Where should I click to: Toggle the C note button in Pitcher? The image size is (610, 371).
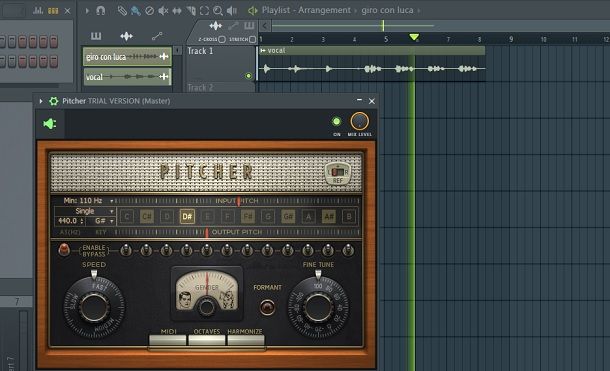point(127,217)
